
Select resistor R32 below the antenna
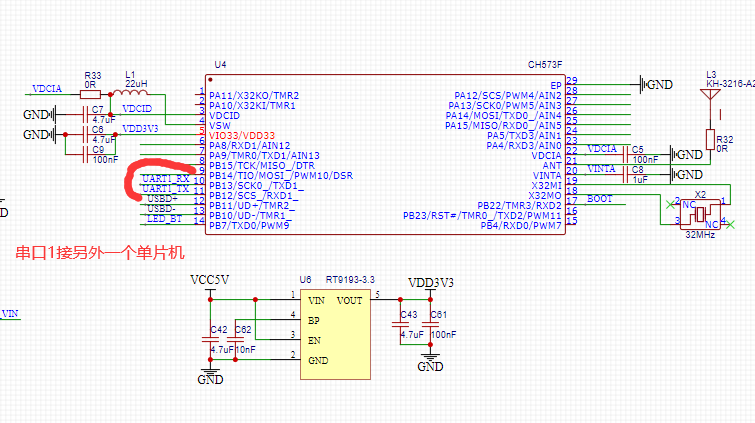pos(711,139)
